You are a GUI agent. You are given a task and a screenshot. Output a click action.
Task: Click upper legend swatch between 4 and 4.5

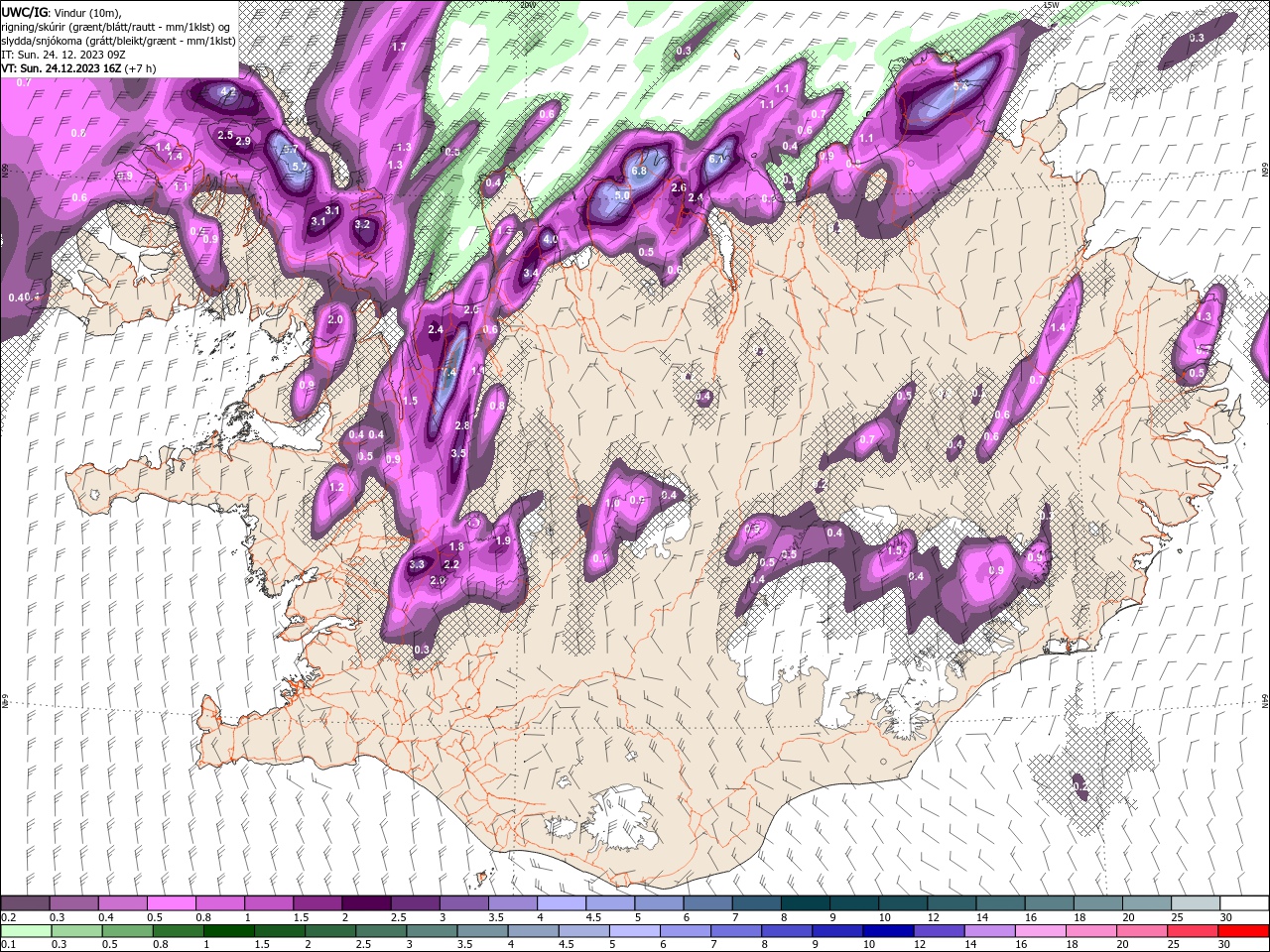562,903
